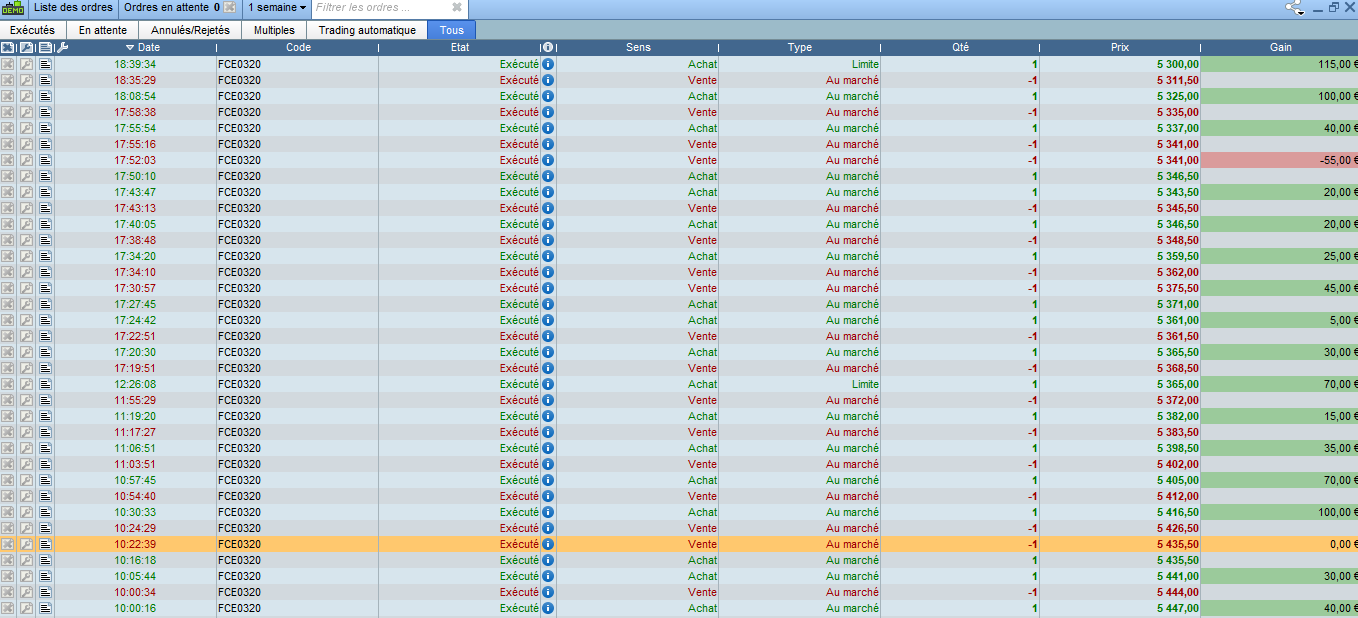Click the modify icon of 17:19:51 order

tap(27, 368)
